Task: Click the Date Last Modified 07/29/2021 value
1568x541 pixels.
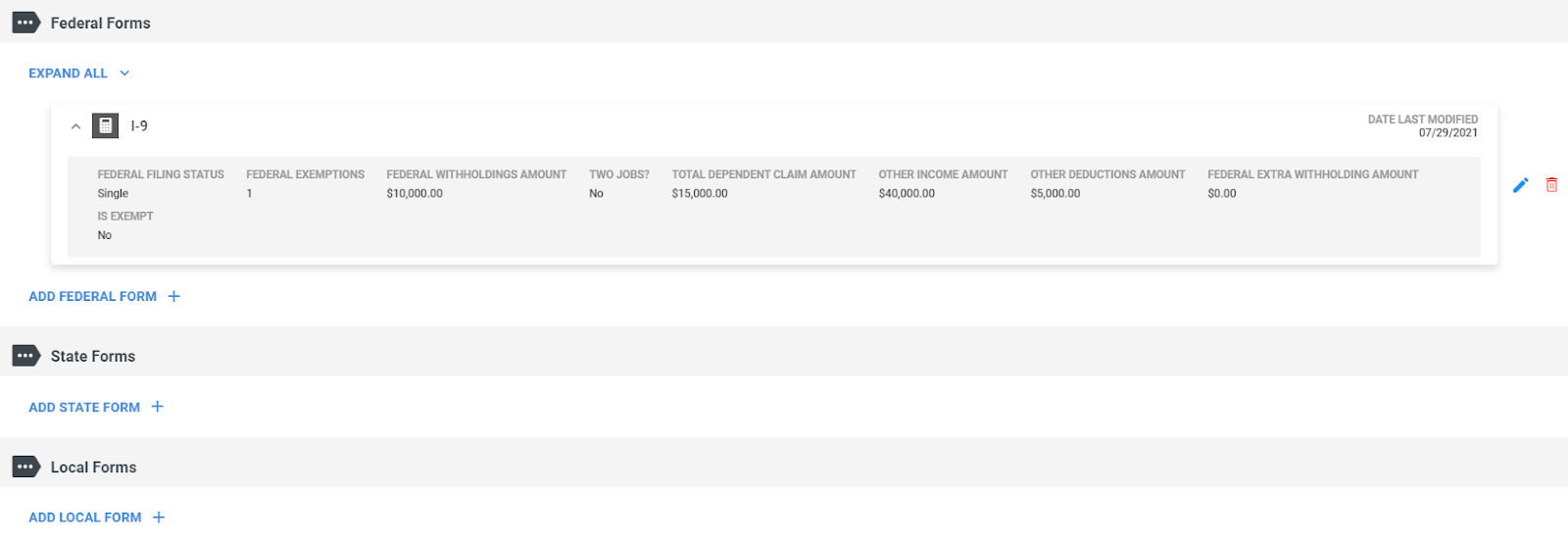Action: [x=1447, y=133]
